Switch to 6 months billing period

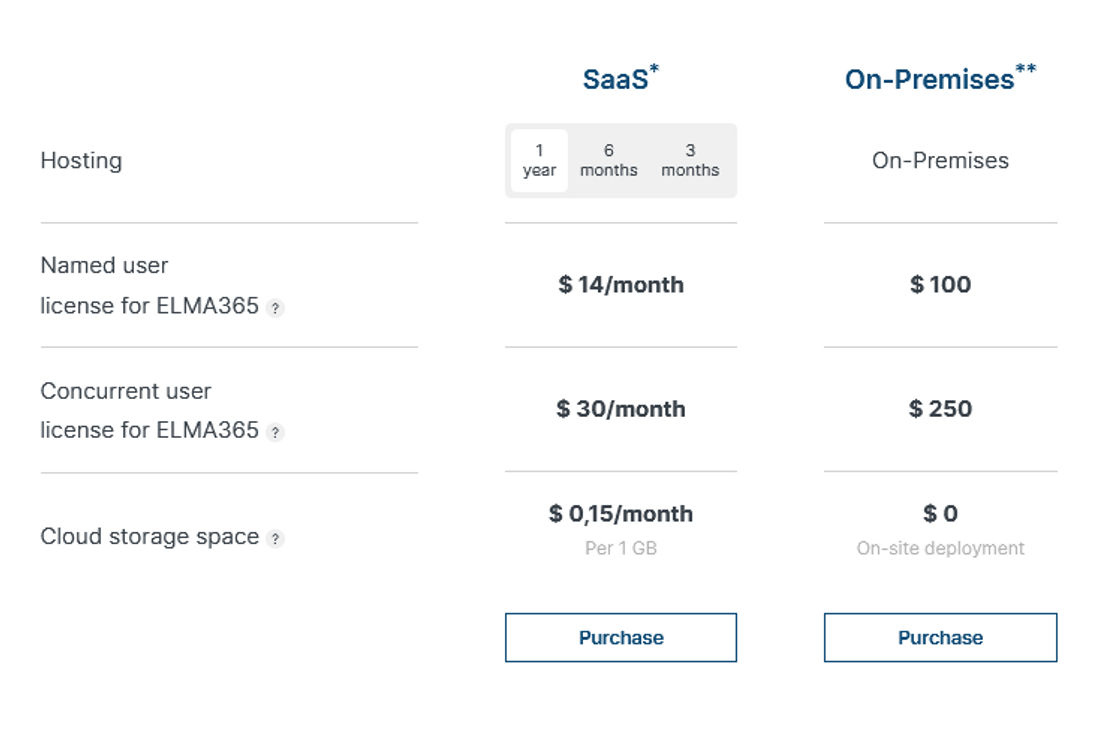click(x=608, y=160)
